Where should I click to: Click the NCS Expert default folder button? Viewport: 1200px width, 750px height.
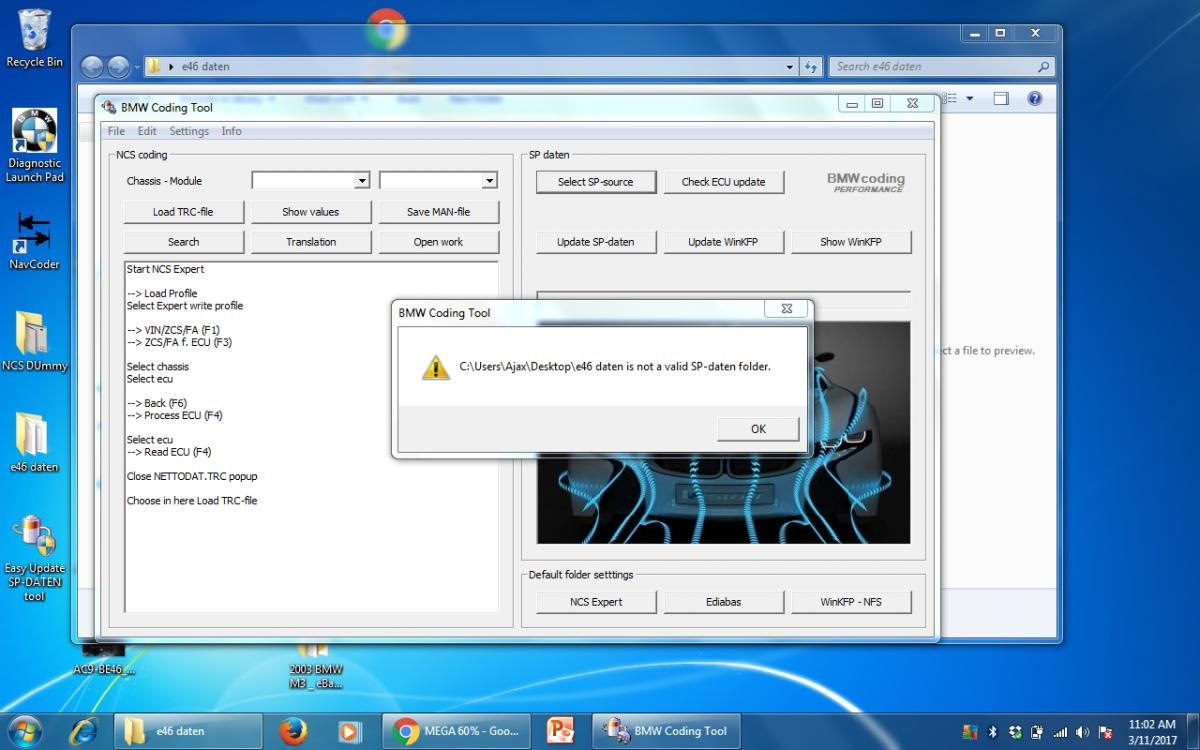click(596, 602)
